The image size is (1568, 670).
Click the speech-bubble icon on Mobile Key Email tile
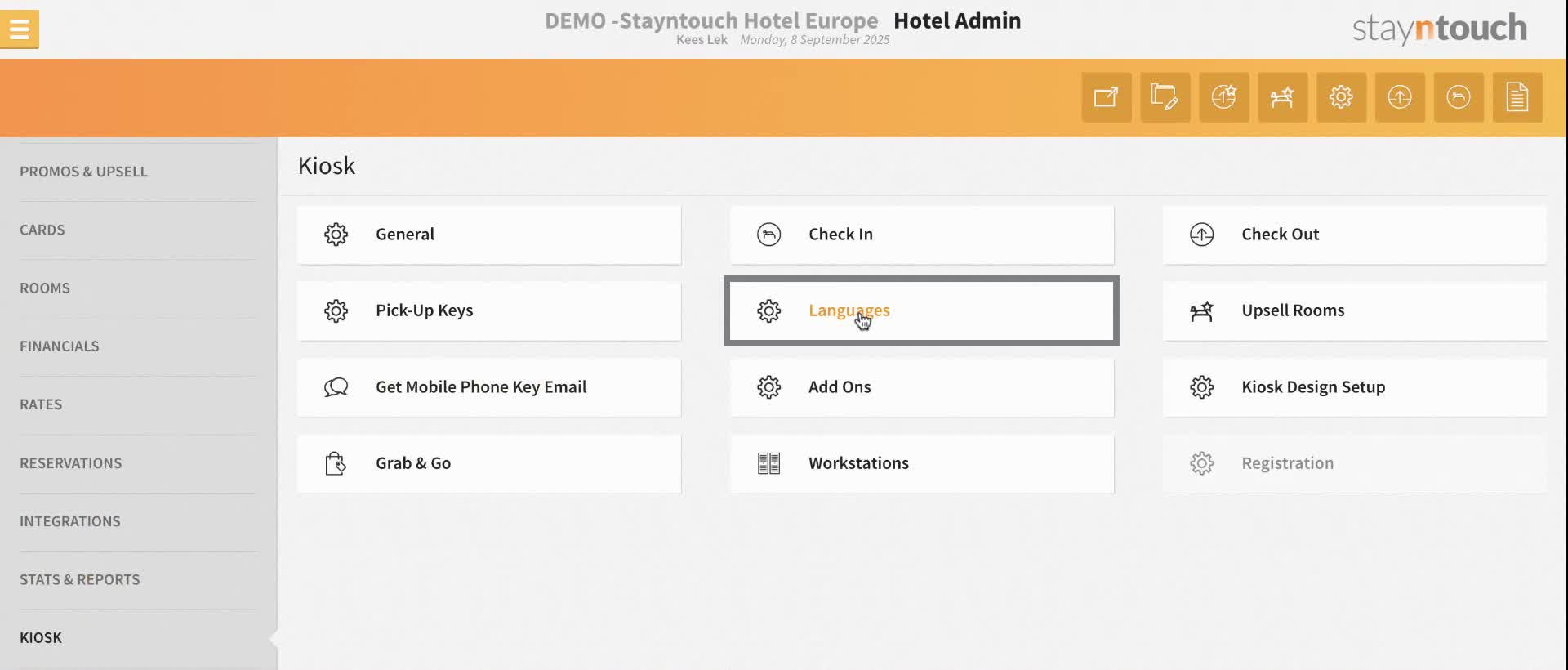tap(336, 387)
